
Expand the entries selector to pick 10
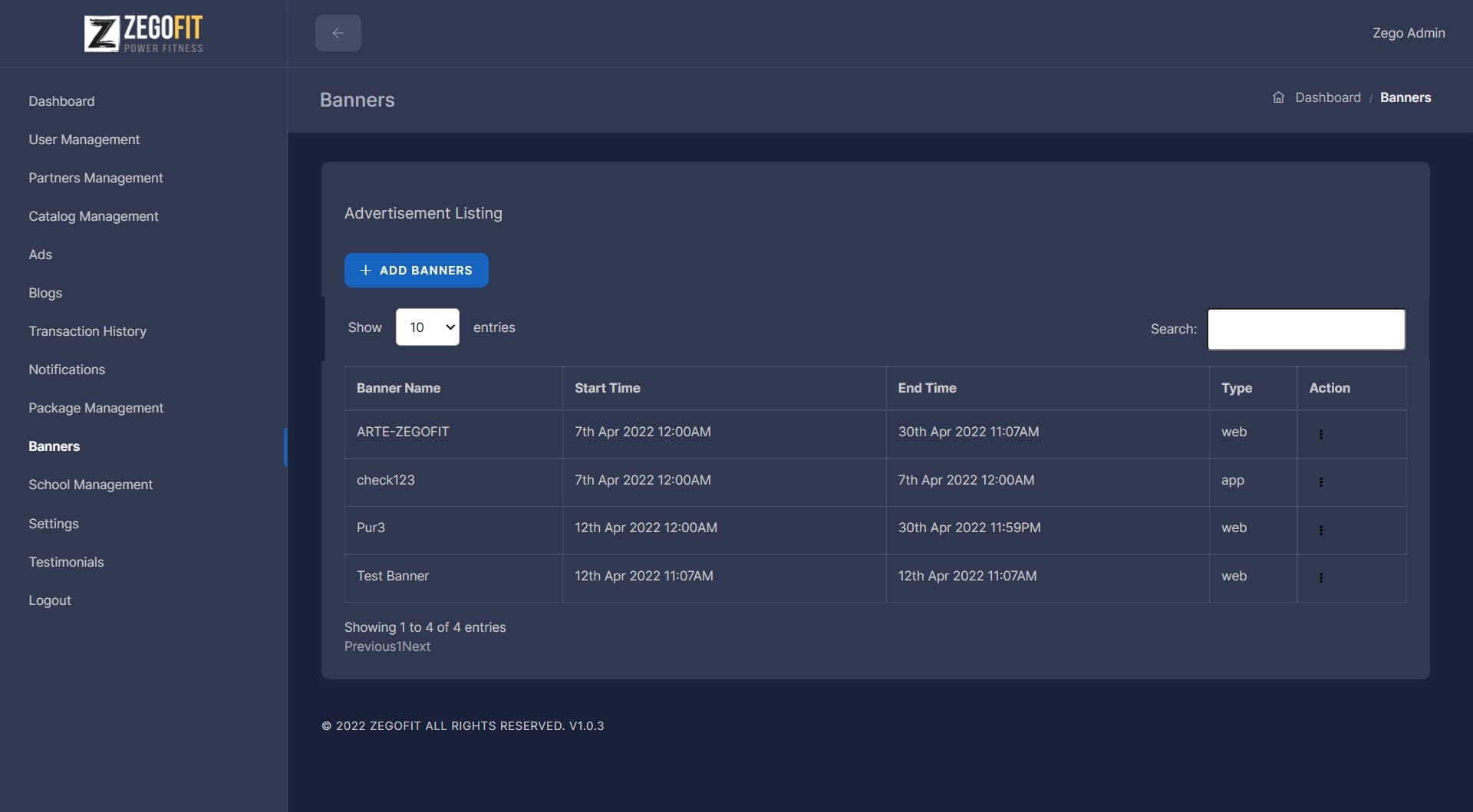pyautogui.click(x=427, y=327)
